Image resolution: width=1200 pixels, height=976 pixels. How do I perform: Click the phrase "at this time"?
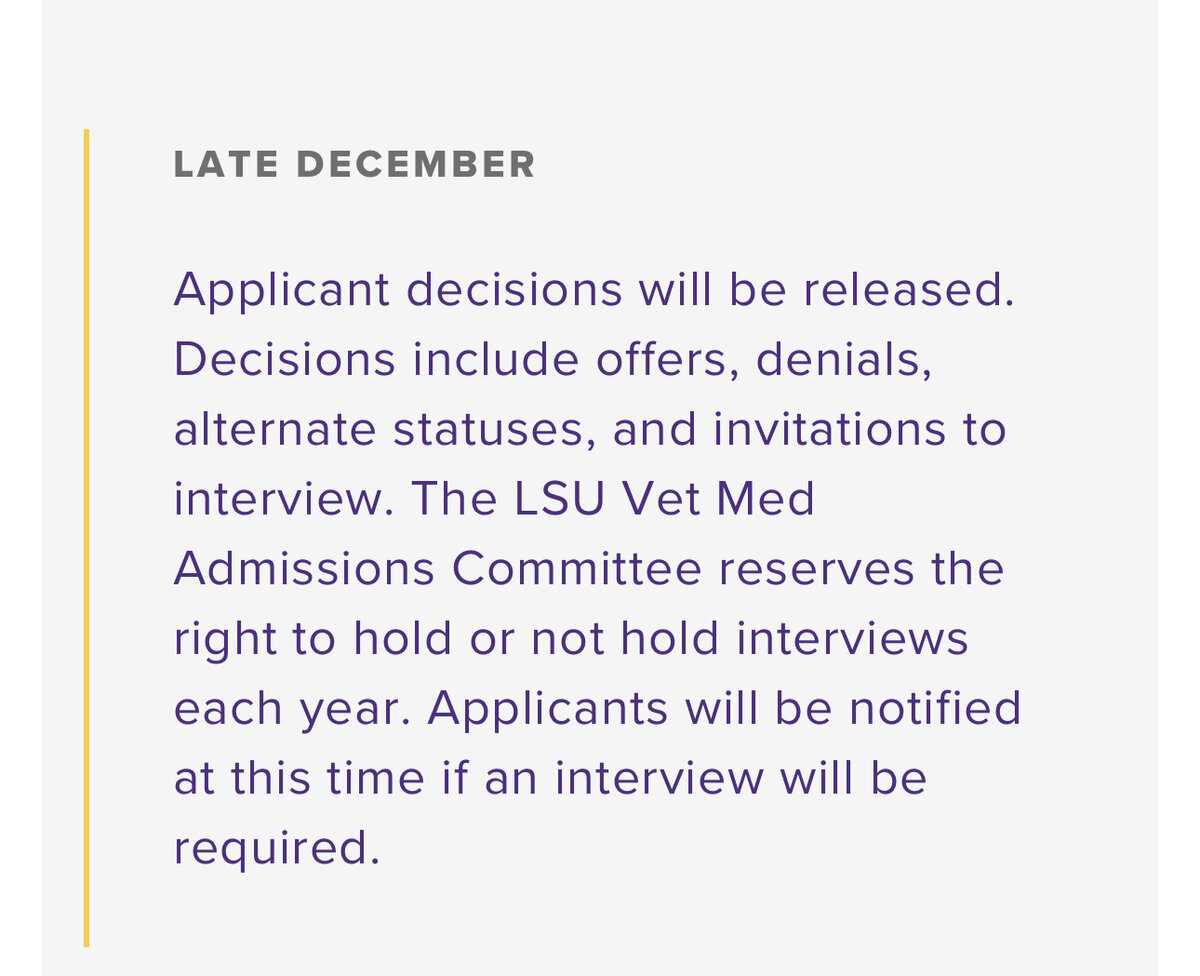pyautogui.click(x=299, y=778)
